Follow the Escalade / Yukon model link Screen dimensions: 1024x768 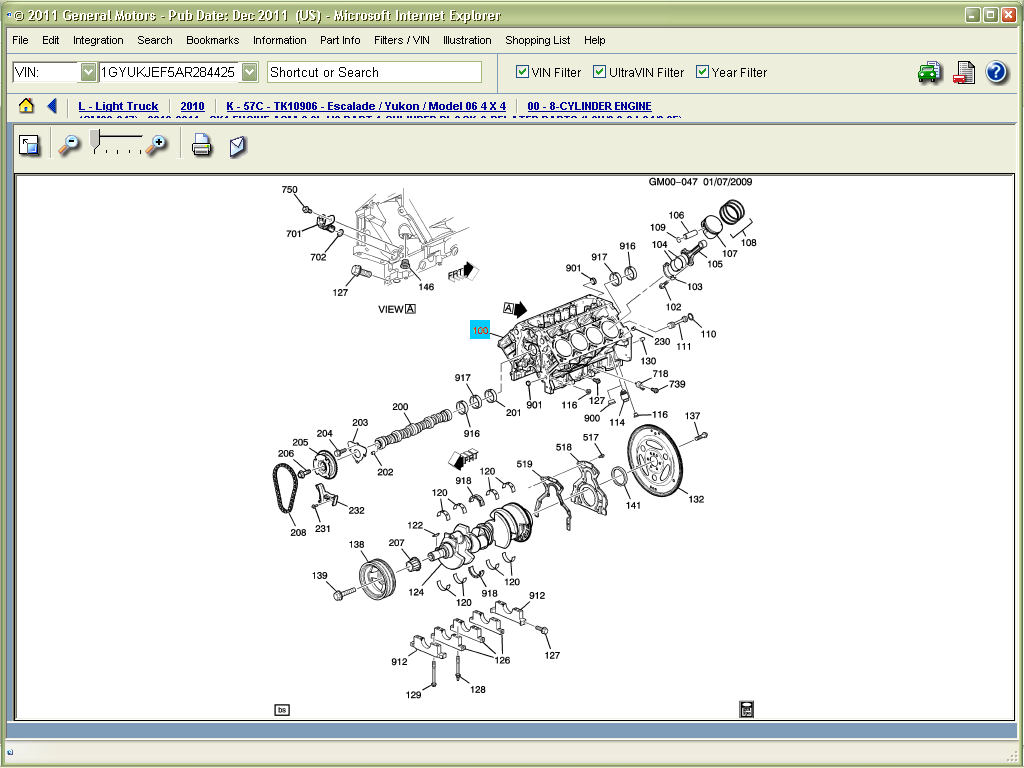tap(366, 106)
